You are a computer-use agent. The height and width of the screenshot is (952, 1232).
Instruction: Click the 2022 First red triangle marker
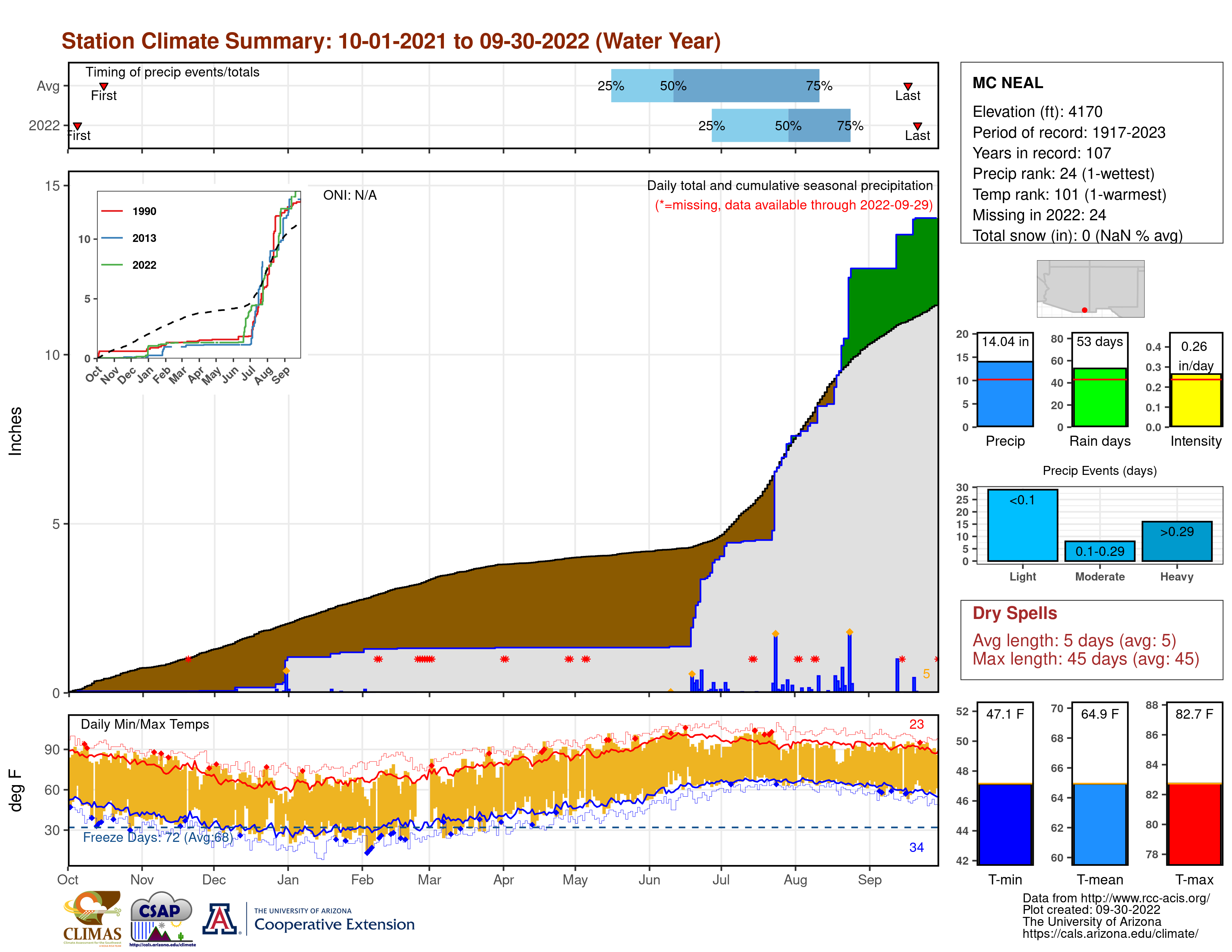(78, 126)
